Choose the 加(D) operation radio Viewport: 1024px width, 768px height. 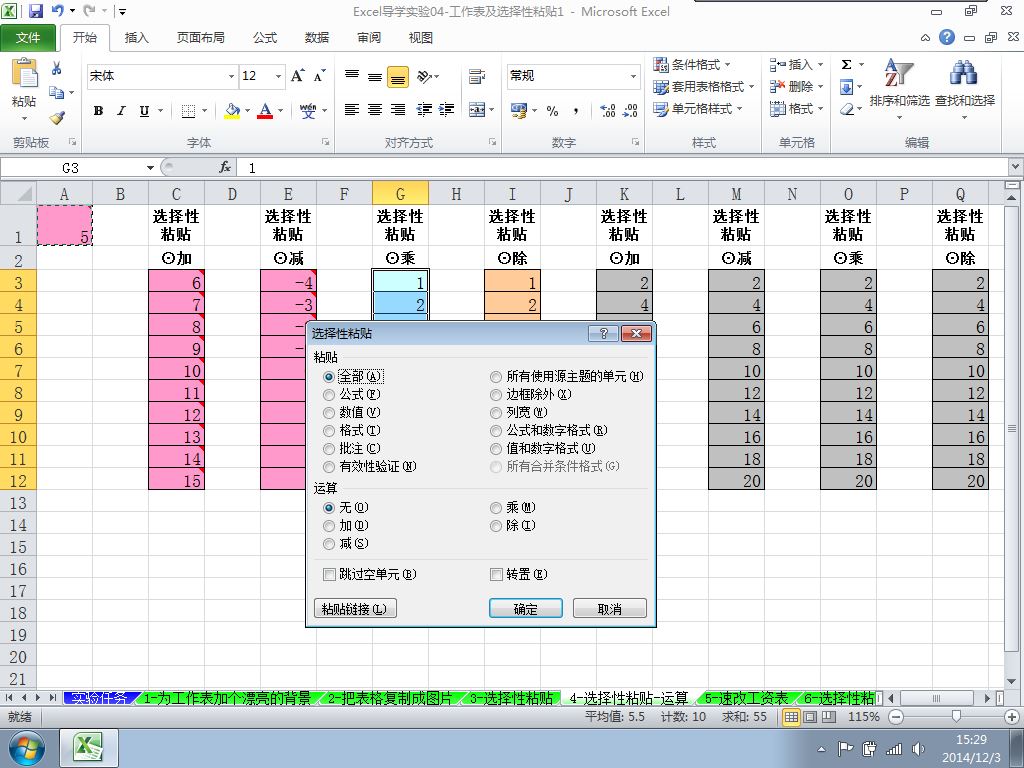pos(329,526)
